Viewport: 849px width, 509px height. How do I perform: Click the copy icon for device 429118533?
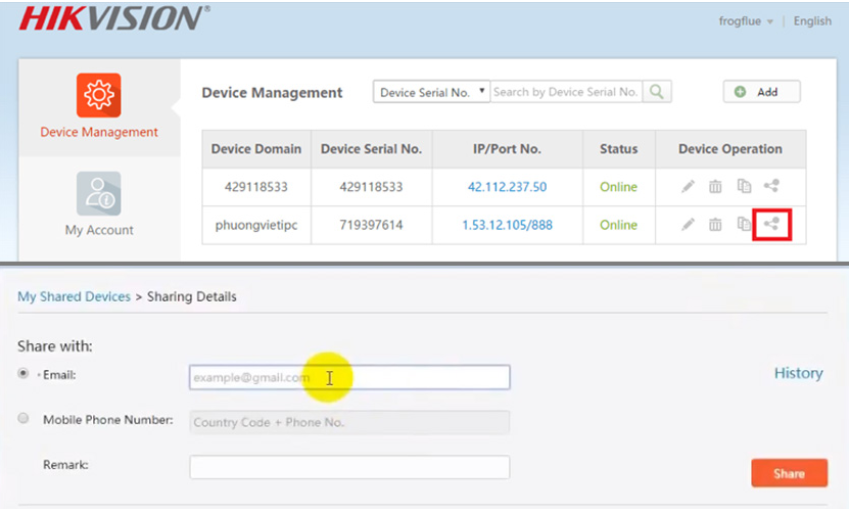pos(743,187)
